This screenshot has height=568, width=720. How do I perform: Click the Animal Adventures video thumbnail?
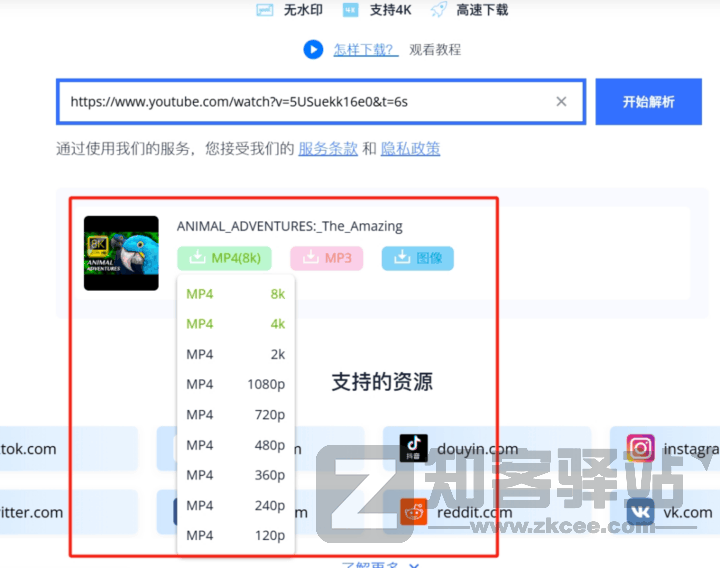click(121, 253)
